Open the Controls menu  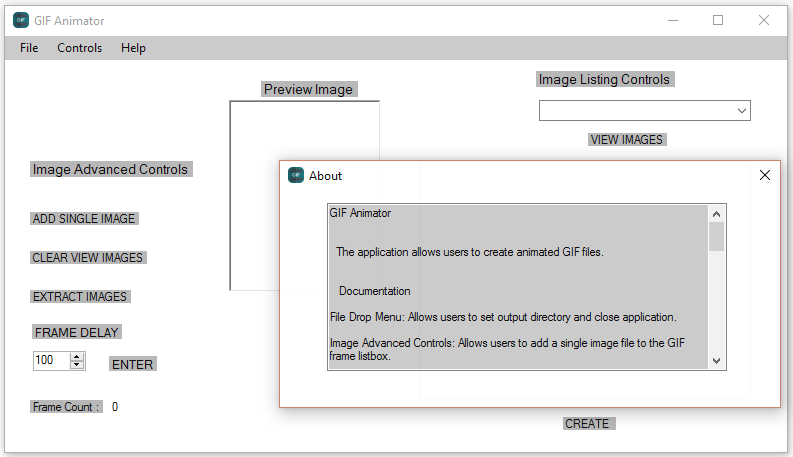79,48
